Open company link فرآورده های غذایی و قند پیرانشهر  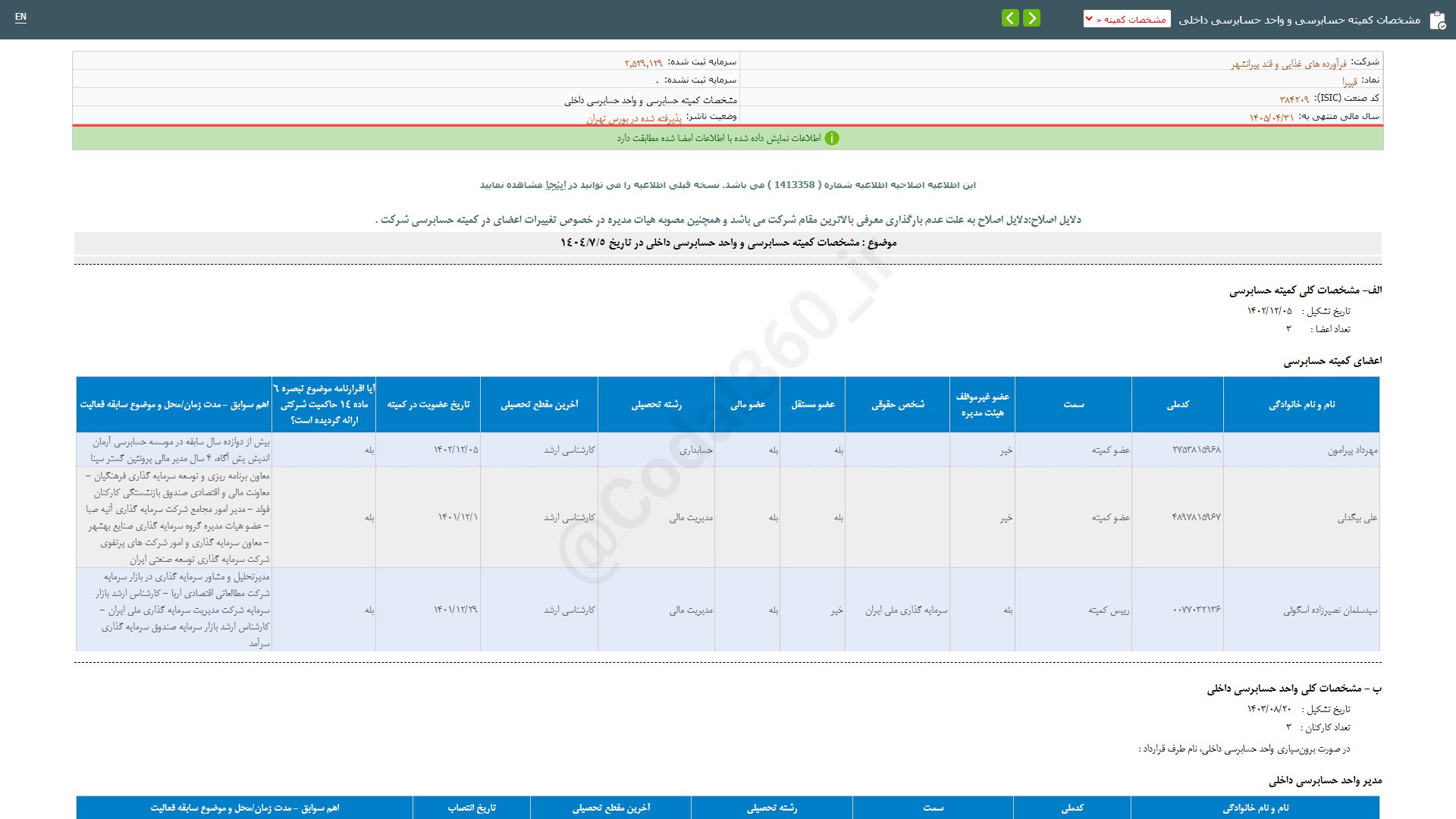[x=1288, y=64]
